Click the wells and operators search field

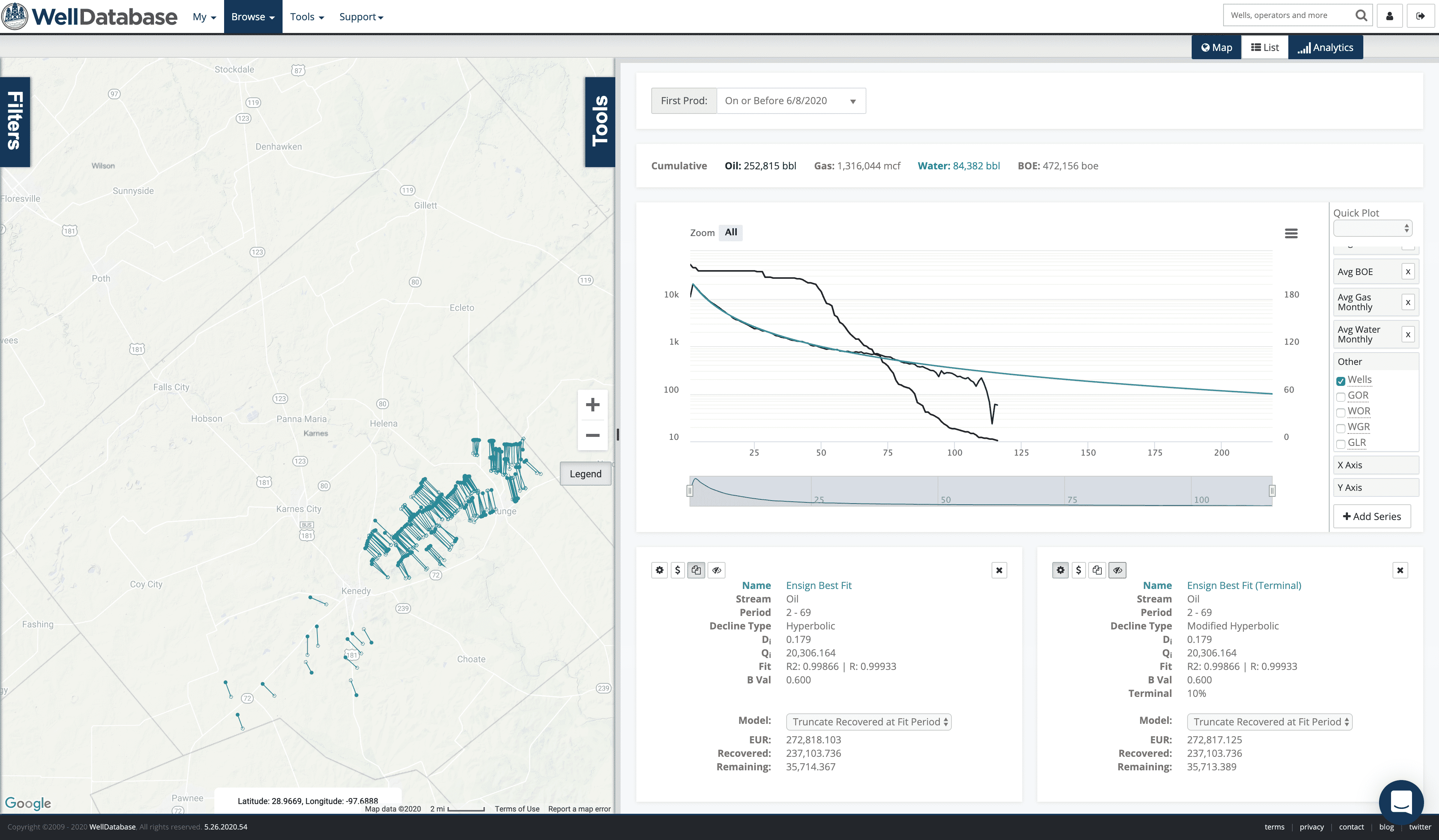(1288, 15)
